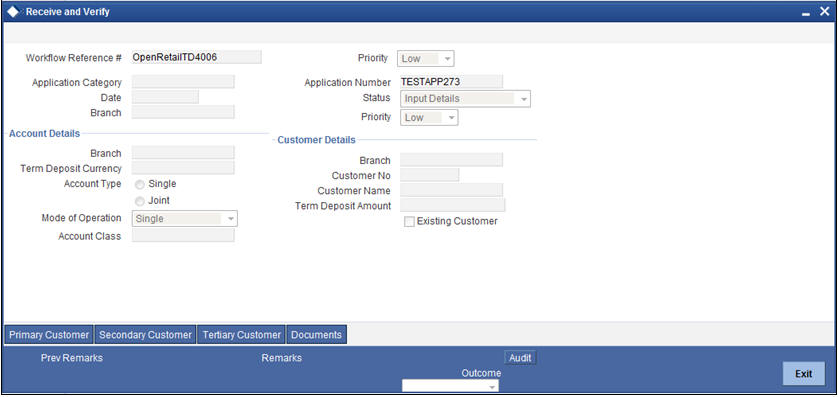838x397 pixels.
Task: Expand the Mode of Operation dropdown
Action: pyautogui.click(x=184, y=219)
